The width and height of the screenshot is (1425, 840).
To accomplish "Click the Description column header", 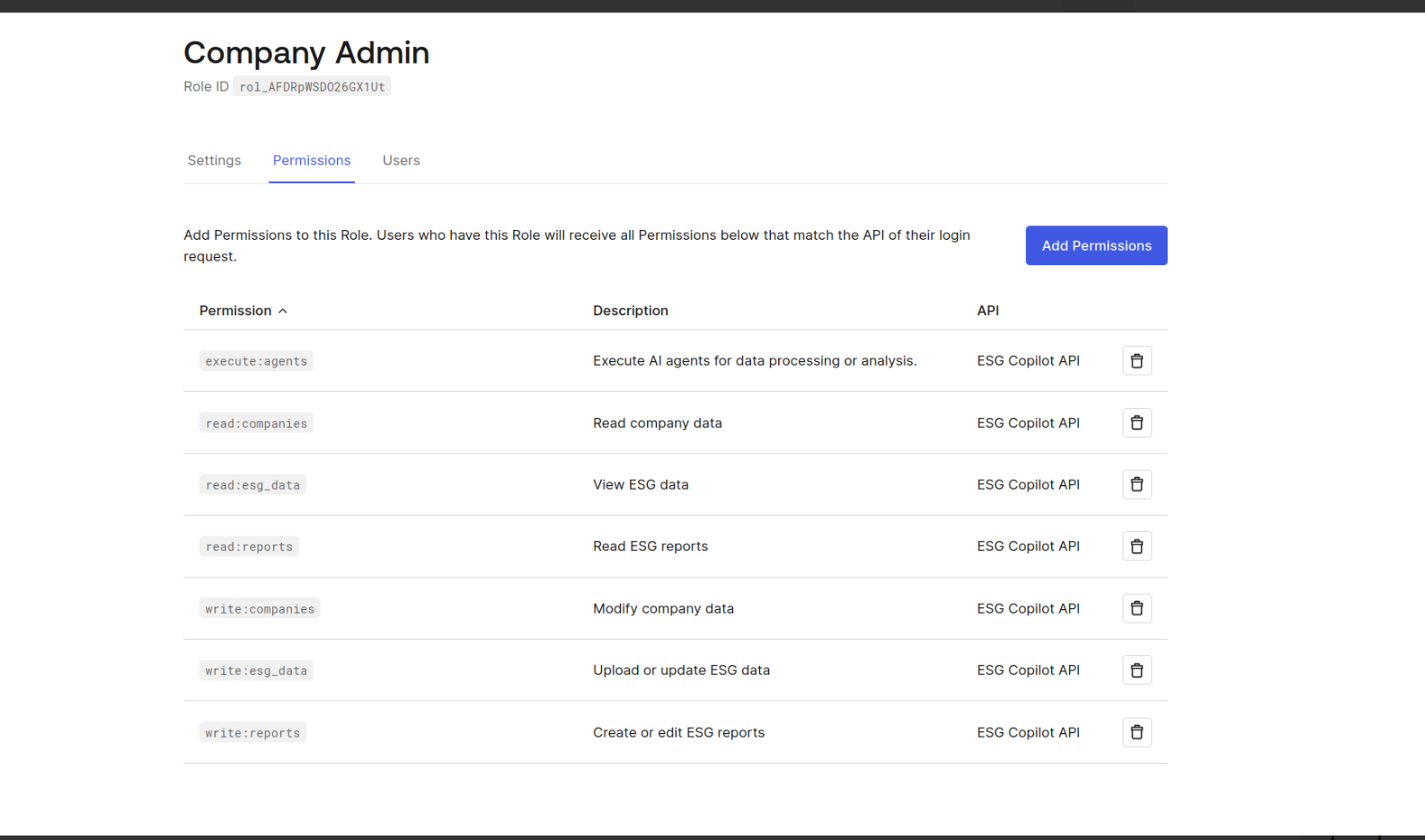I will 631,310.
